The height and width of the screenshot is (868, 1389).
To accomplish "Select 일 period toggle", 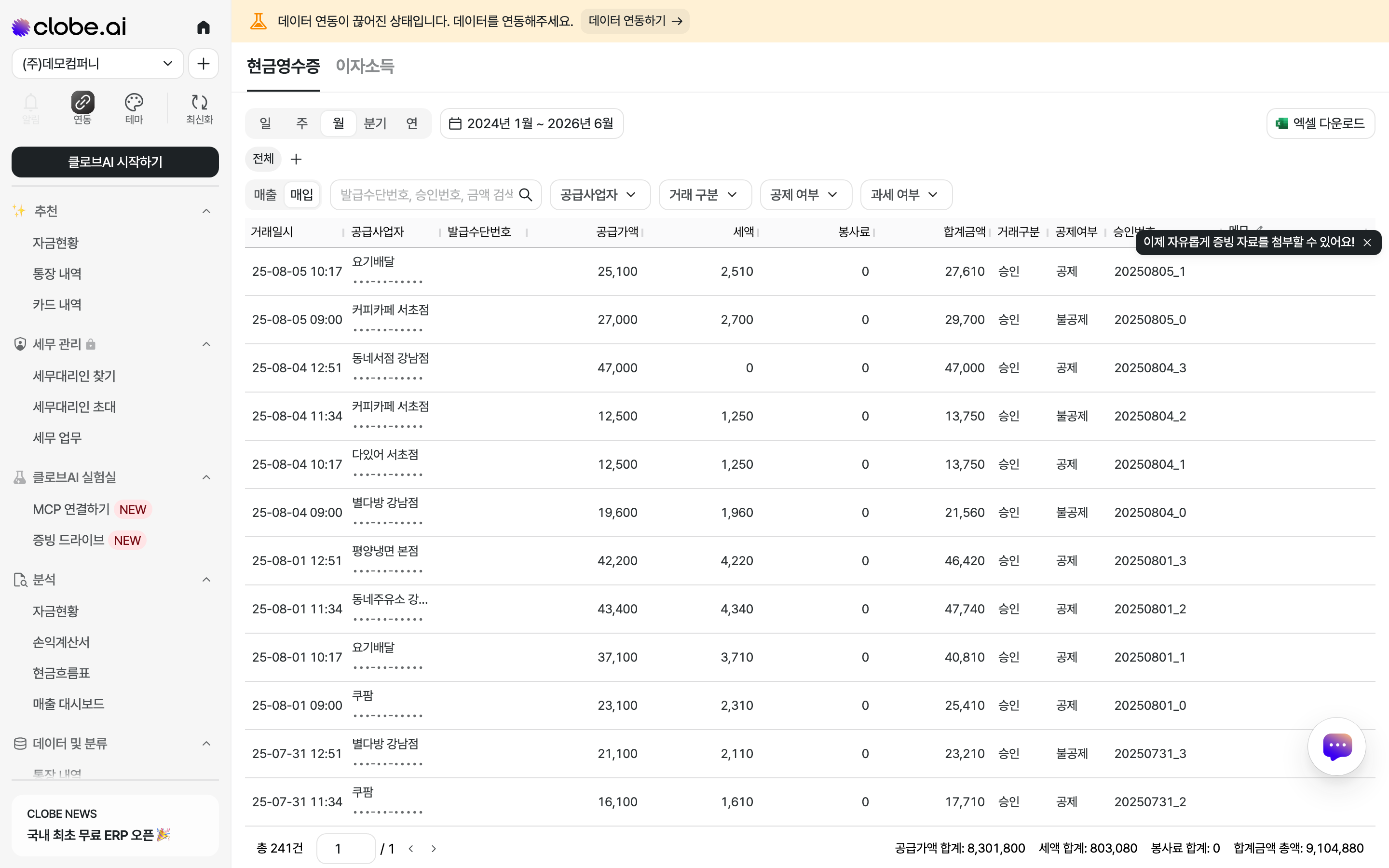I will [x=265, y=123].
